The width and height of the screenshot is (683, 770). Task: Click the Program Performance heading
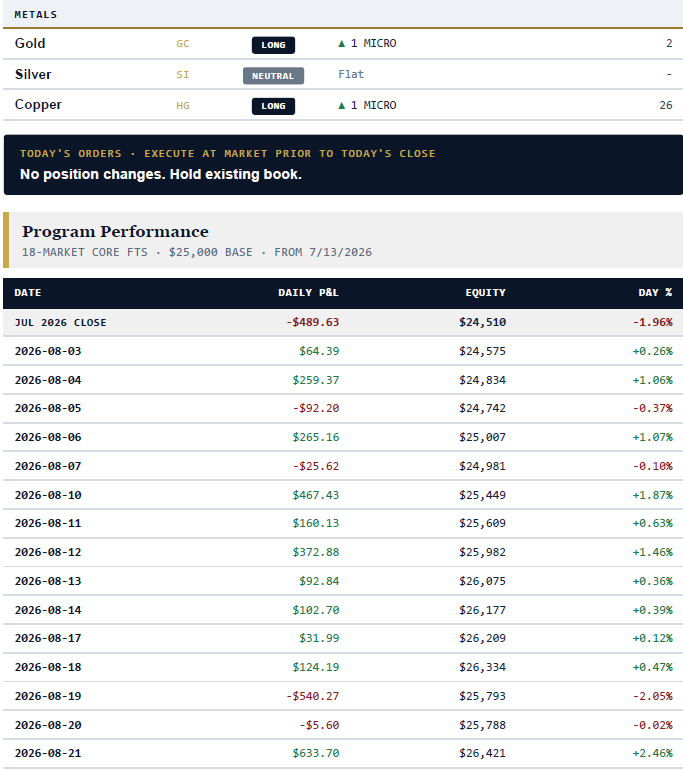[x=115, y=231]
